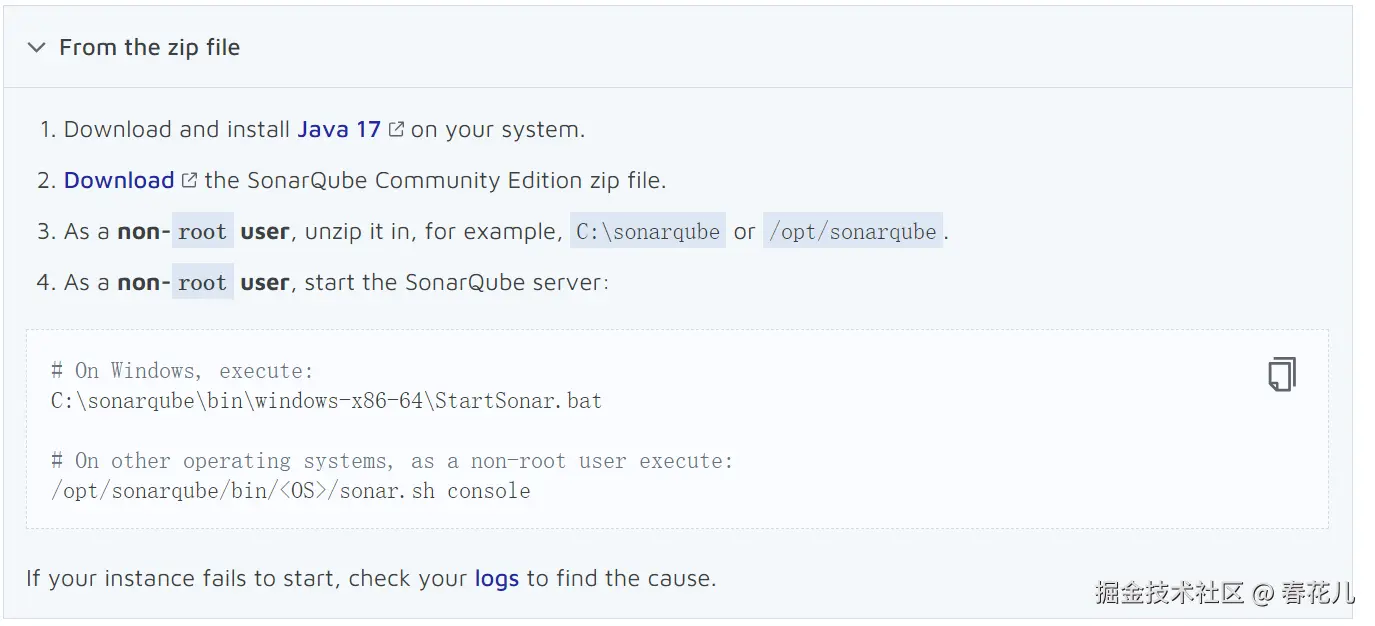This screenshot has width=1375, height=626.
Task: Open the Download link for SonarQube
Action: click(119, 180)
